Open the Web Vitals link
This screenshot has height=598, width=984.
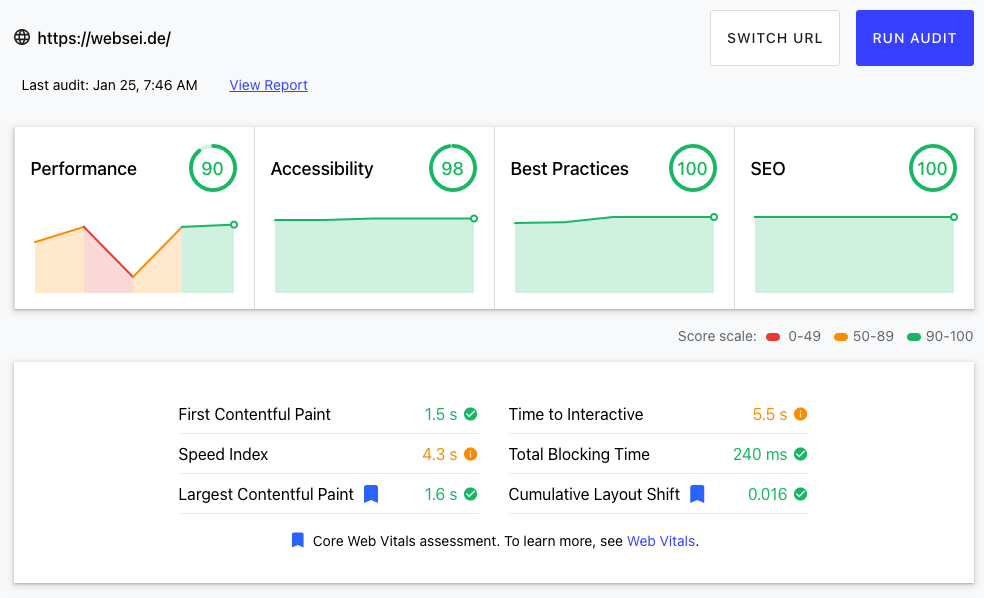click(661, 541)
